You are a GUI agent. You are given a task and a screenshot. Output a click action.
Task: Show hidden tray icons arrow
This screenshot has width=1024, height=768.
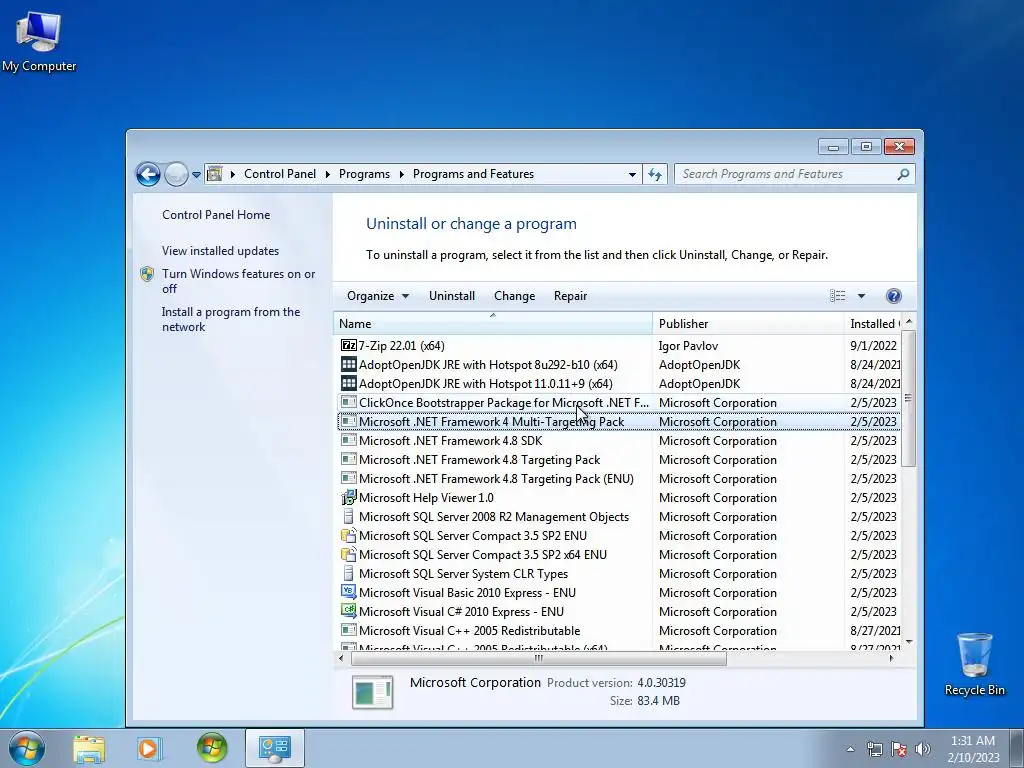coord(850,749)
